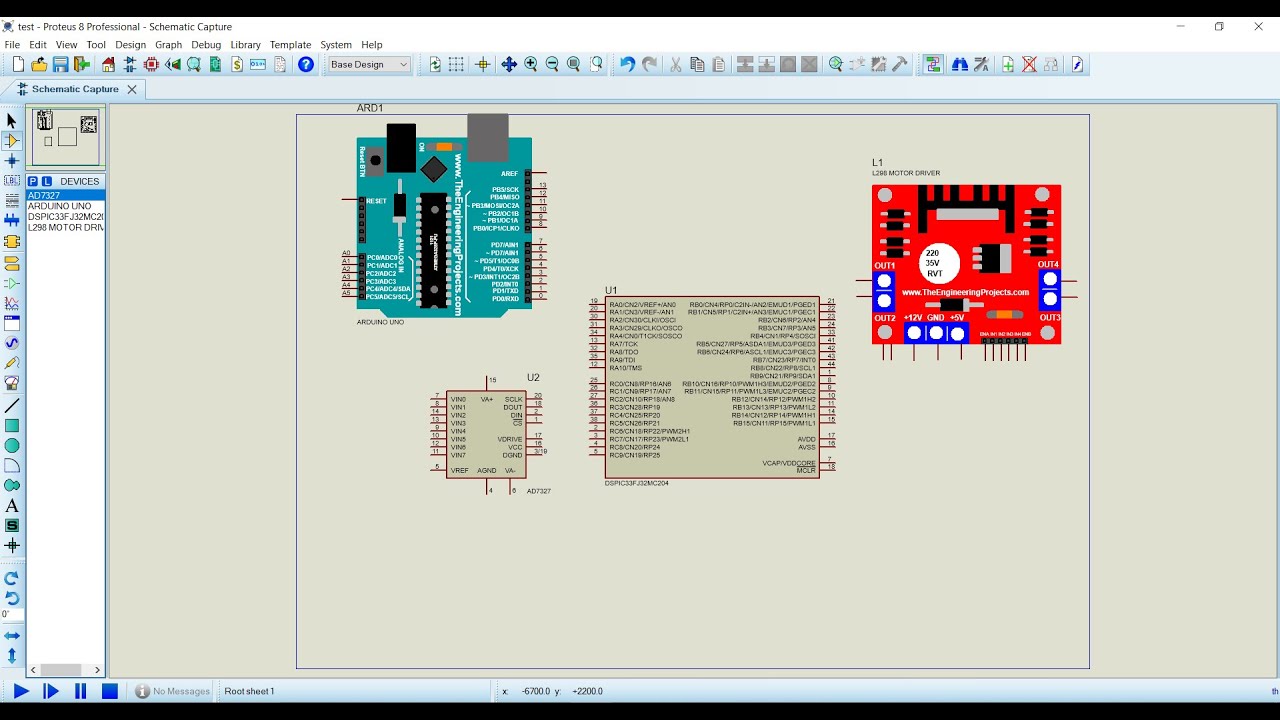Add a new sheet with green plus icon
This screenshot has width=1280, height=720.
click(1008, 64)
